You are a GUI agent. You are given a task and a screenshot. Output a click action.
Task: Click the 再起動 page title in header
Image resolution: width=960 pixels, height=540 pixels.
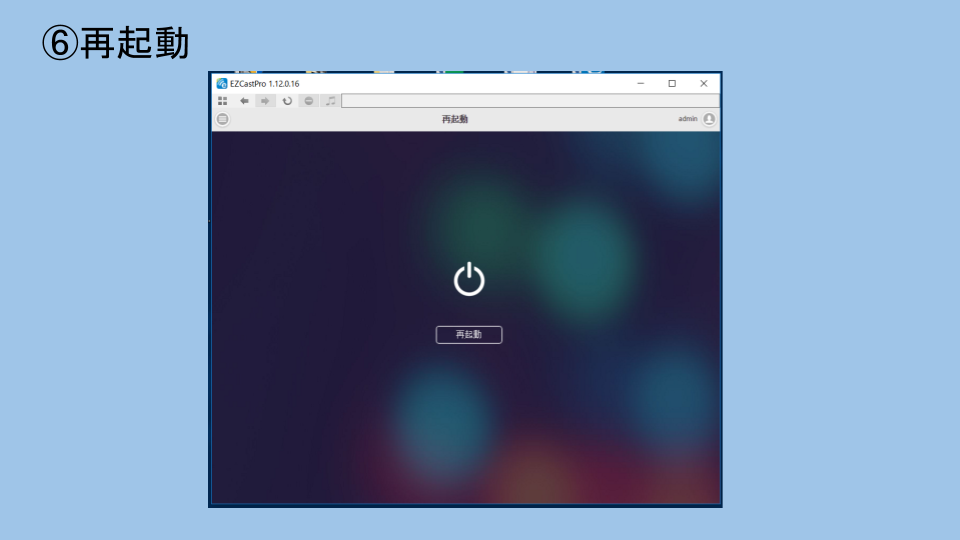[x=455, y=119]
